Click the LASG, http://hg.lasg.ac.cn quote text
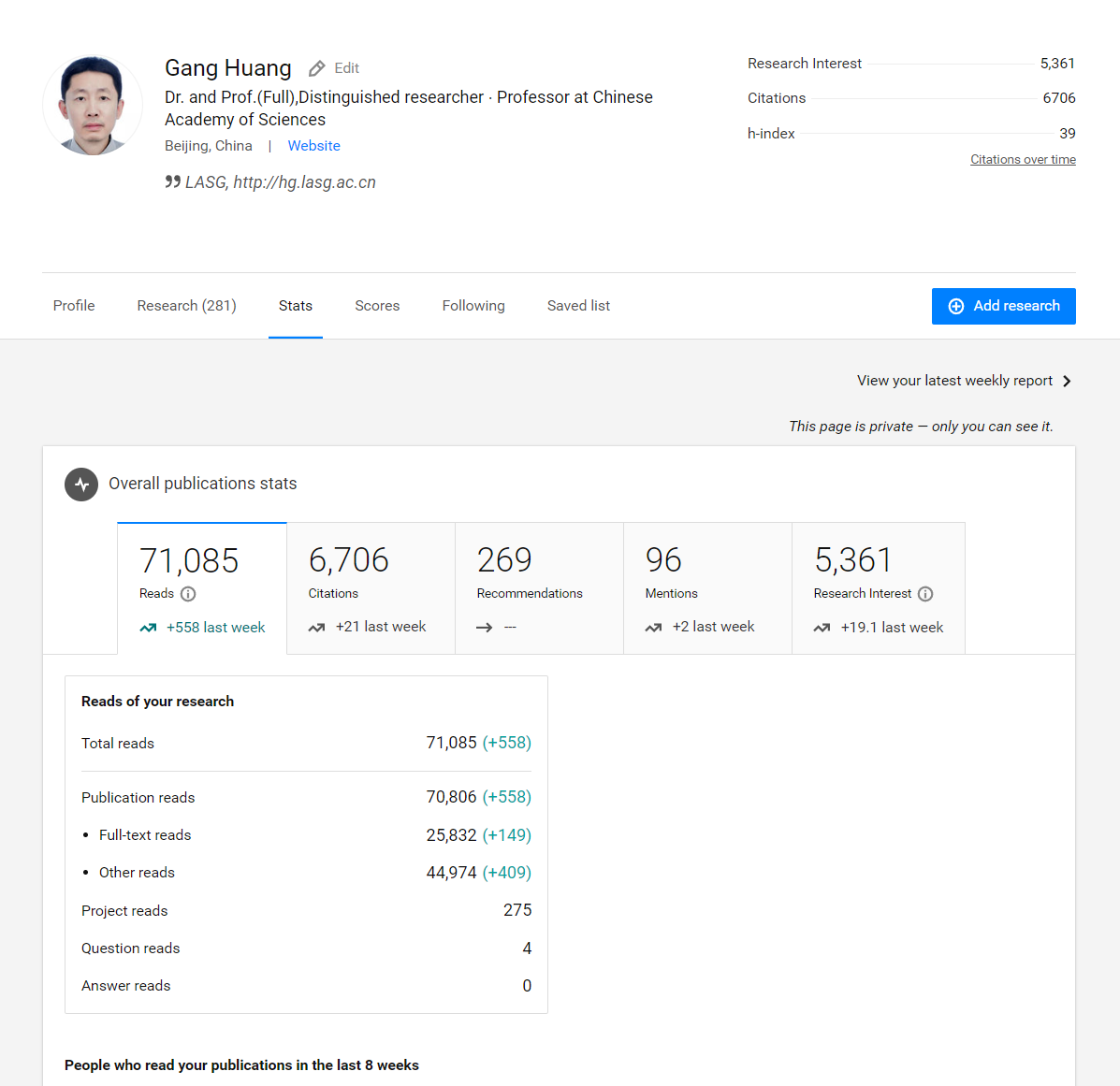 point(280,182)
